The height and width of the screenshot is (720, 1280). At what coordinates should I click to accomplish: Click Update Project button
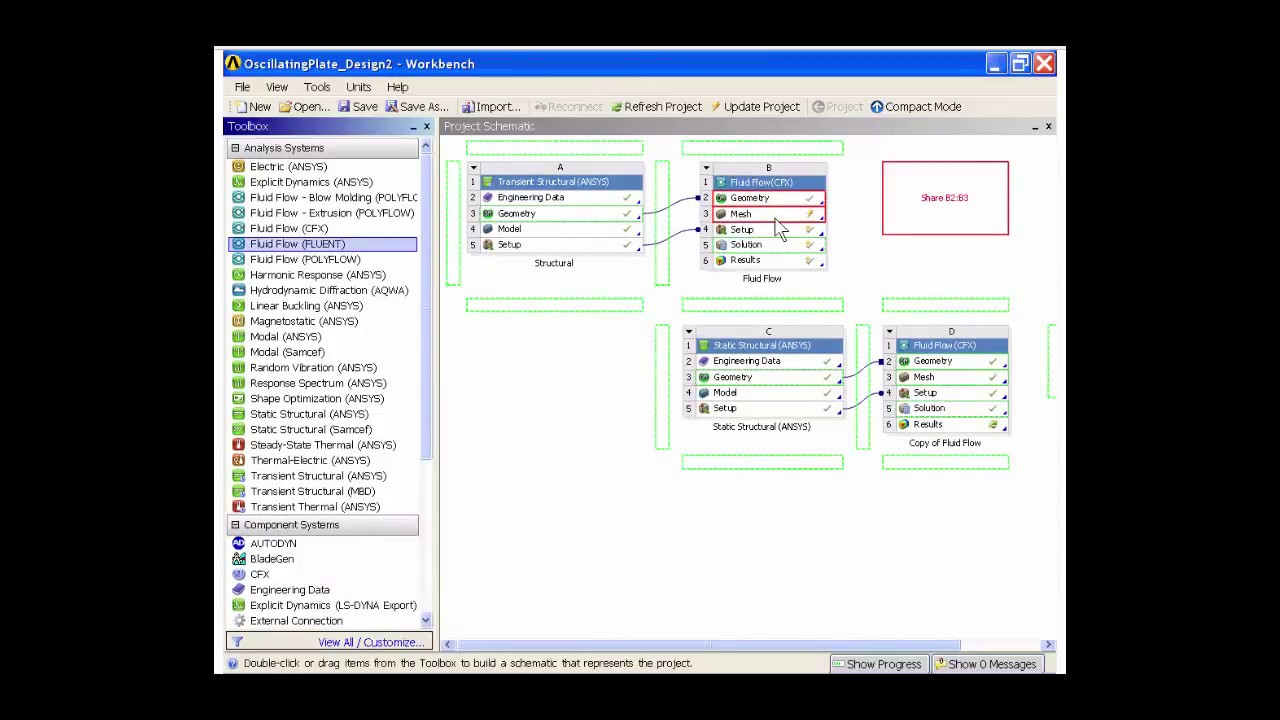(755, 107)
